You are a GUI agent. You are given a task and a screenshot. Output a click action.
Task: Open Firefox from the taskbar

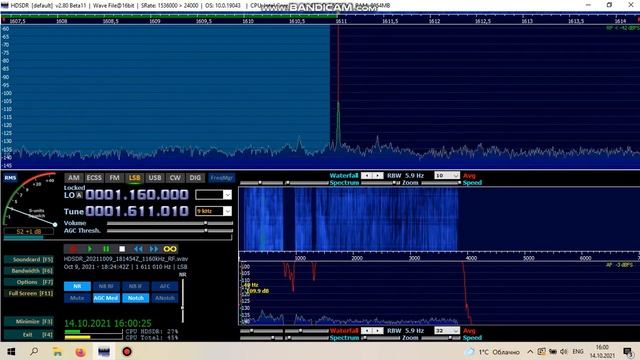[x=81, y=351]
